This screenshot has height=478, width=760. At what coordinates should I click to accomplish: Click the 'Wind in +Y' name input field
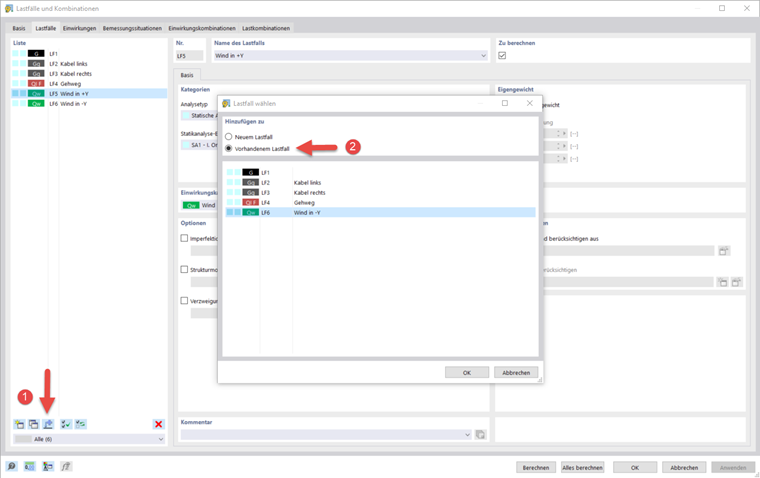350,56
